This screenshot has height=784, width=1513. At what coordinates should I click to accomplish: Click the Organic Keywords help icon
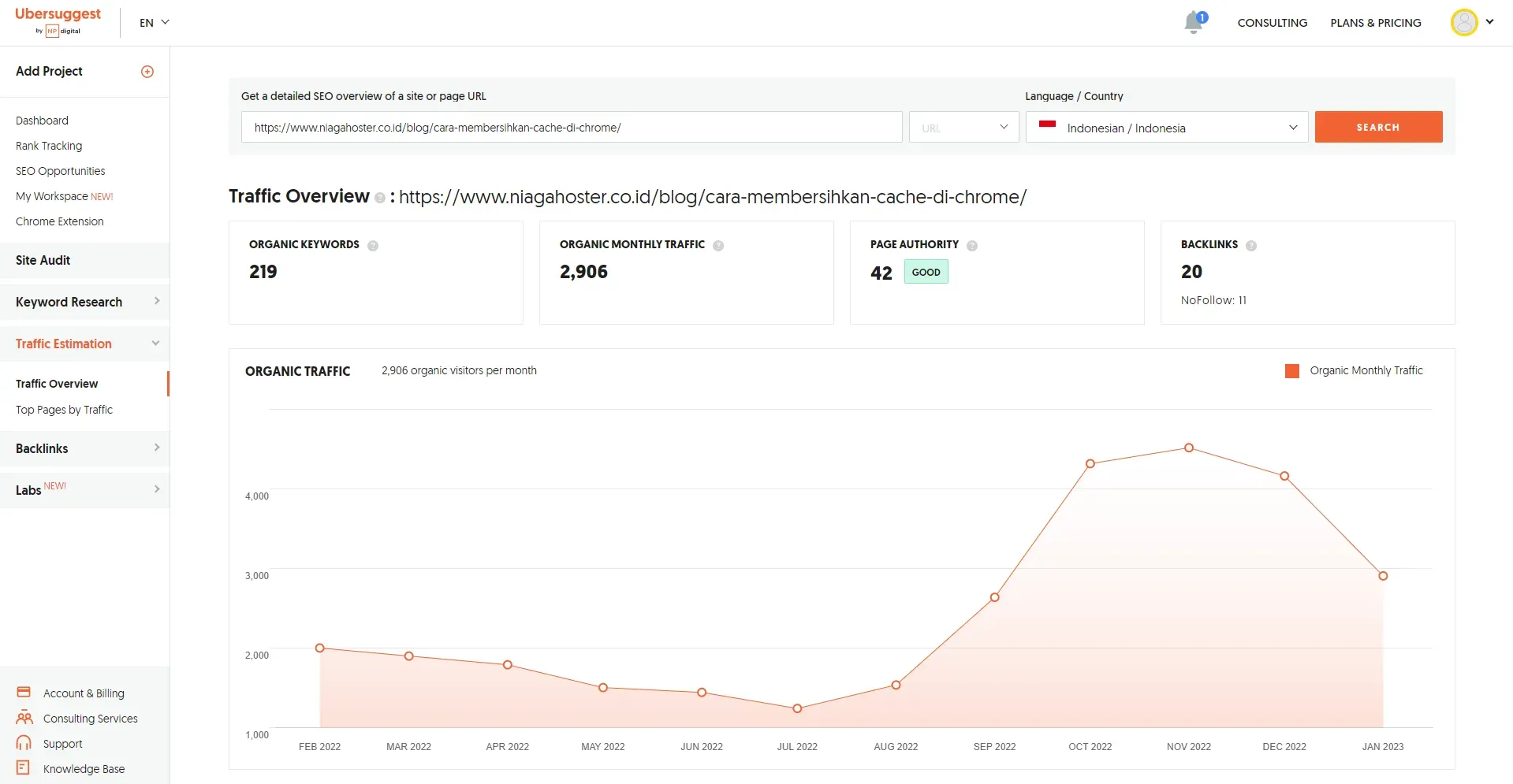[373, 246]
